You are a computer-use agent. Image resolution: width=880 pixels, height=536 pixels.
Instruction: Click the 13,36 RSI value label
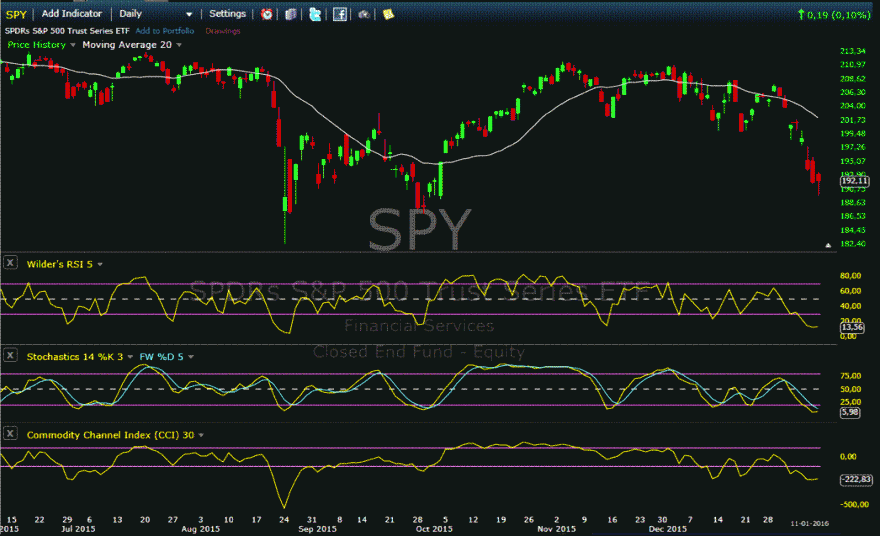(852, 327)
